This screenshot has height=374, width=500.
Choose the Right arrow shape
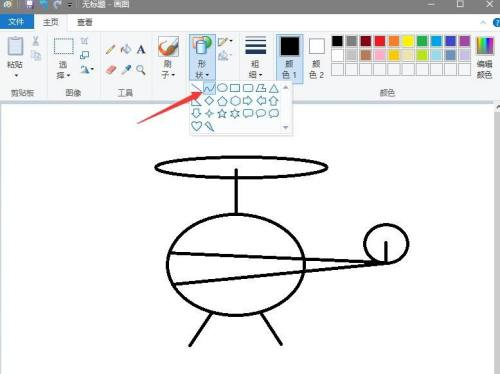(248, 101)
